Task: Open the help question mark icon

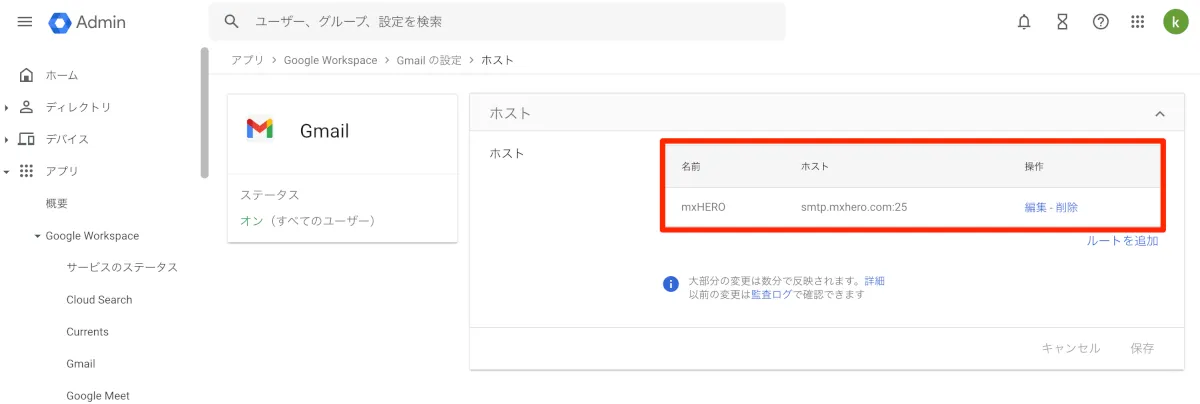Action: [1100, 22]
